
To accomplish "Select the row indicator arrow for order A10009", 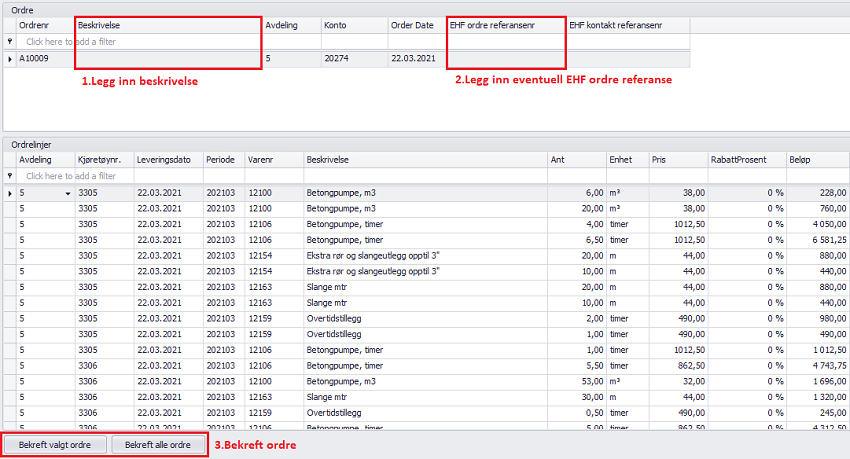I will point(10,59).
